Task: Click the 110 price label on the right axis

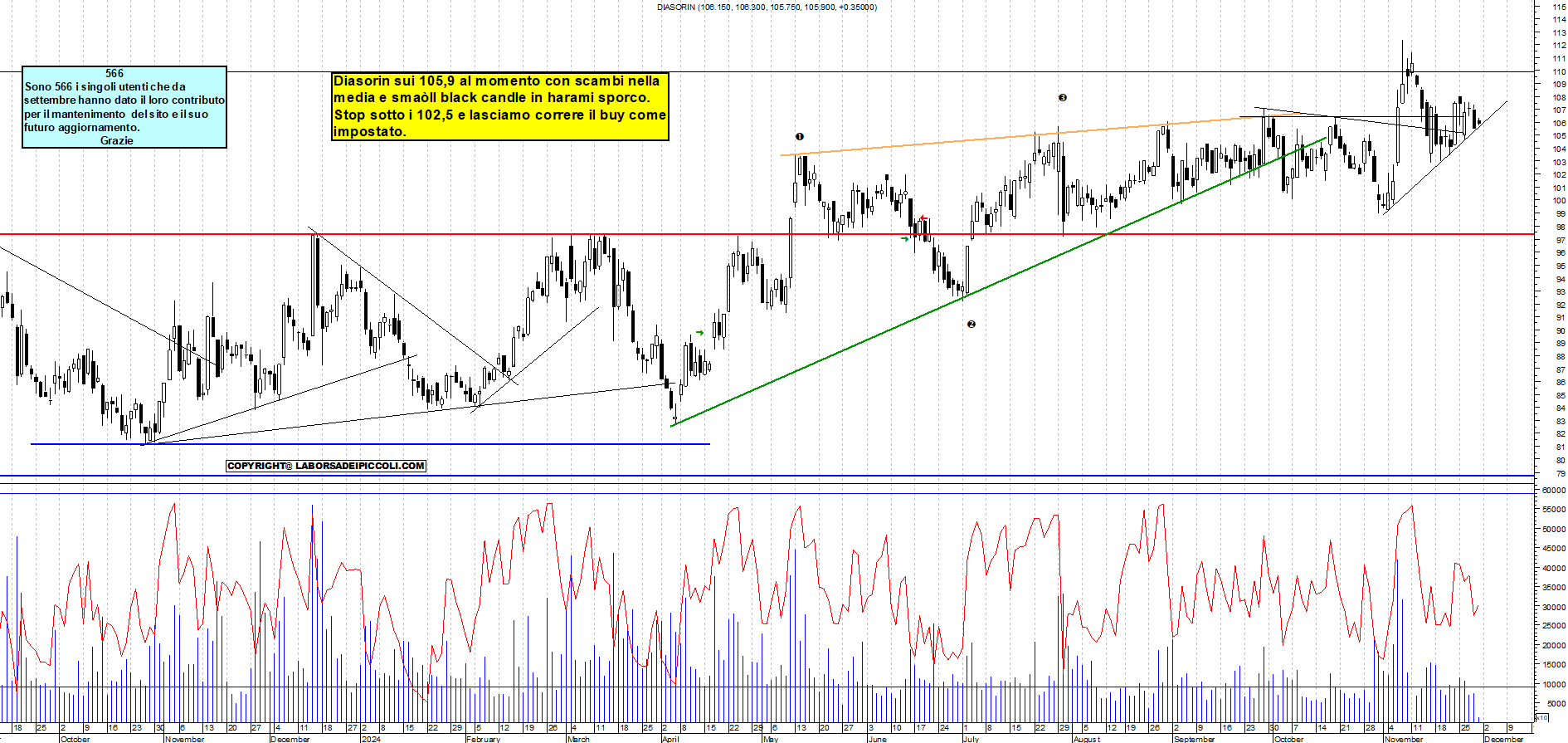Action: pos(1560,71)
